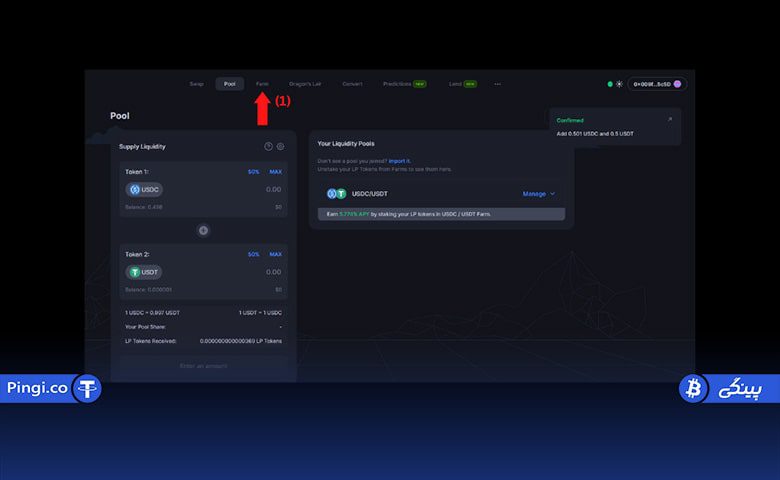Click the 1 USDT = 1 USDC rate
This screenshot has width=780, height=480.
pos(260,313)
